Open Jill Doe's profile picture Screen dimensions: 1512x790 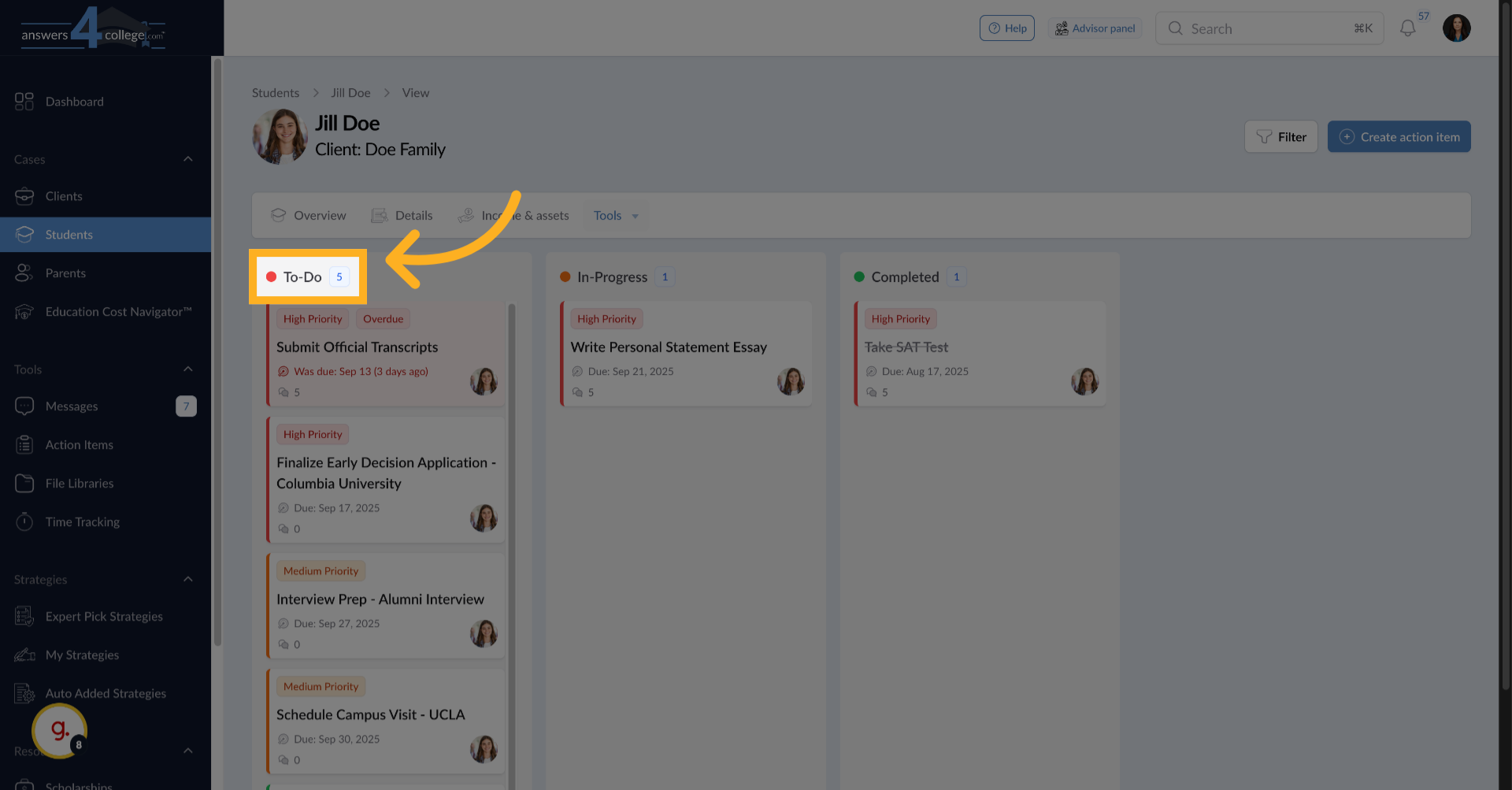tap(279, 135)
